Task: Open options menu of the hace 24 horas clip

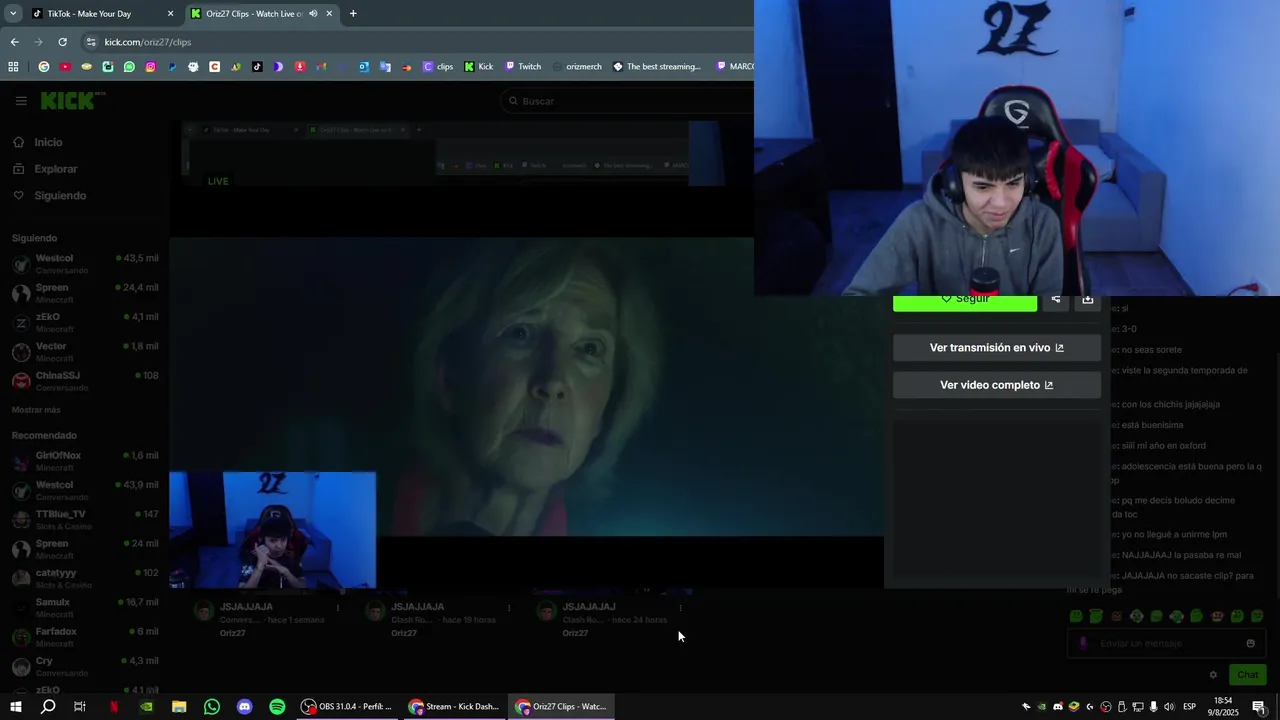Action: click(x=681, y=607)
